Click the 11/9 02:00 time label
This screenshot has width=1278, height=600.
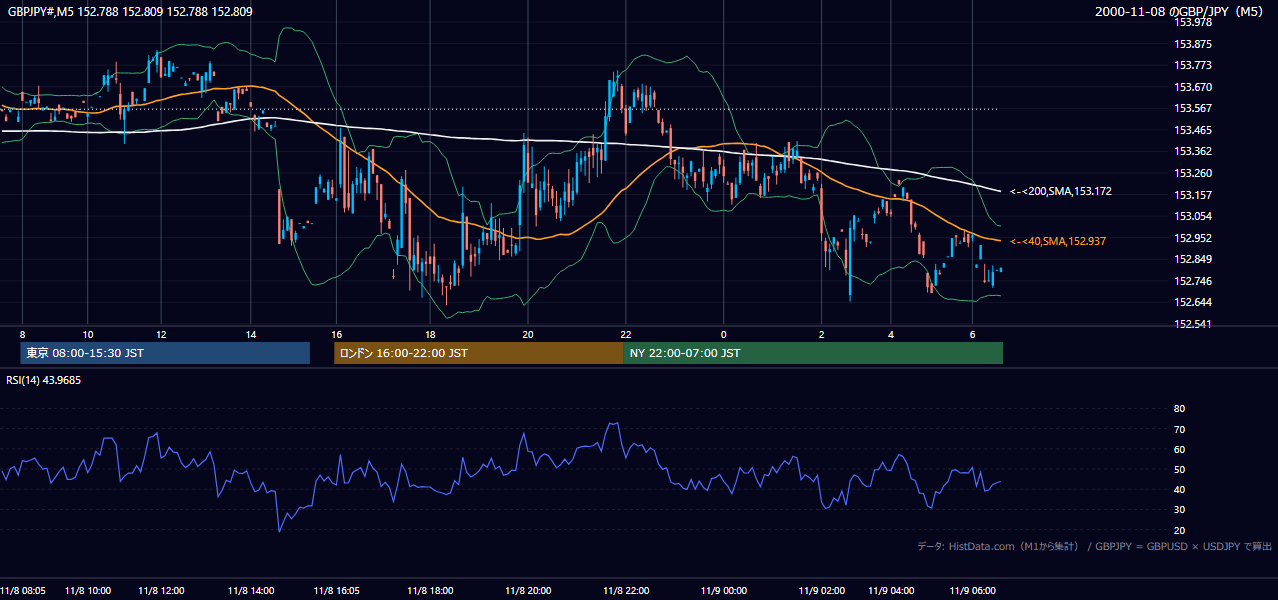[x=821, y=590]
